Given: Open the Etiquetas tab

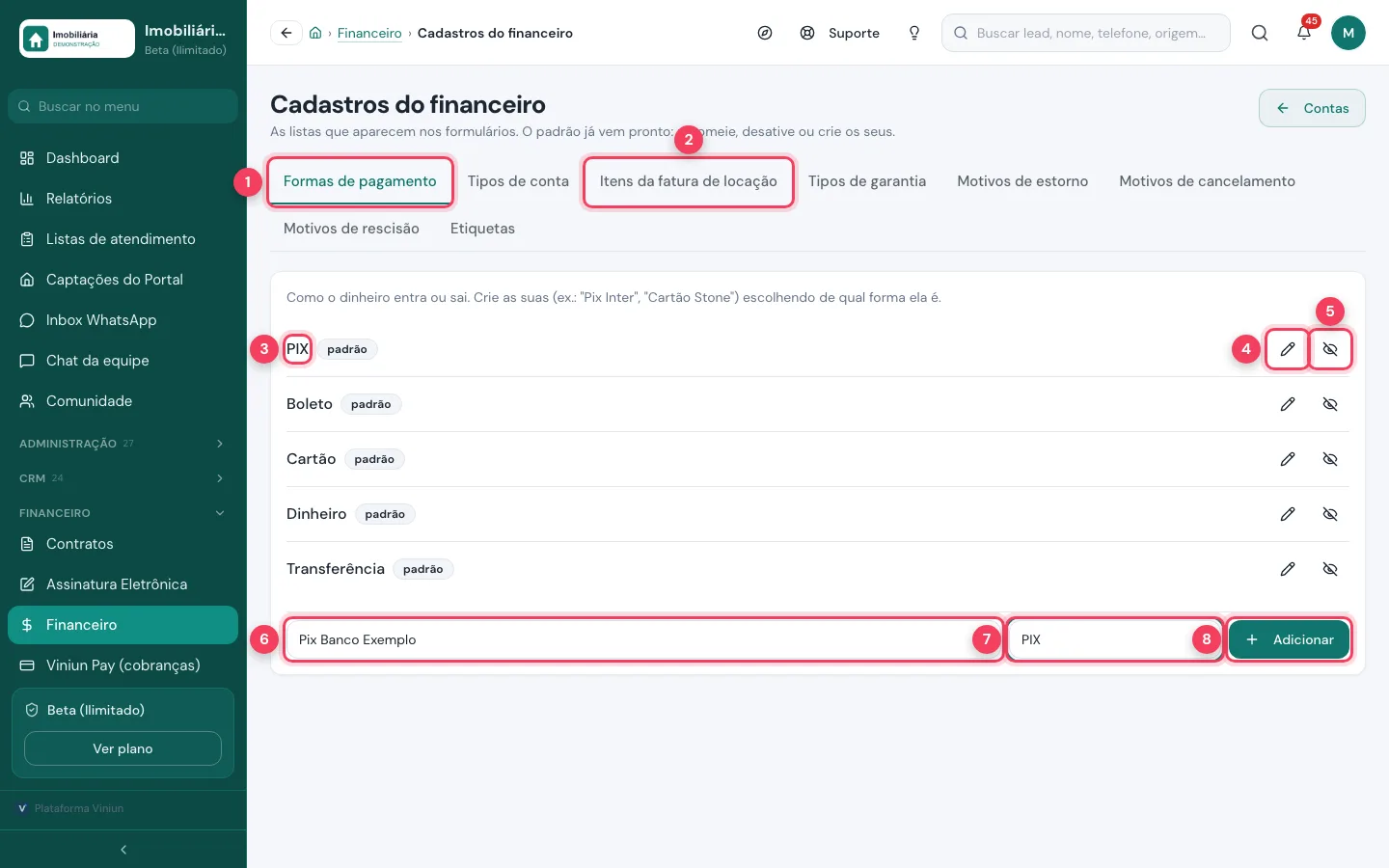Looking at the screenshot, I should pyautogui.click(x=482, y=229).
